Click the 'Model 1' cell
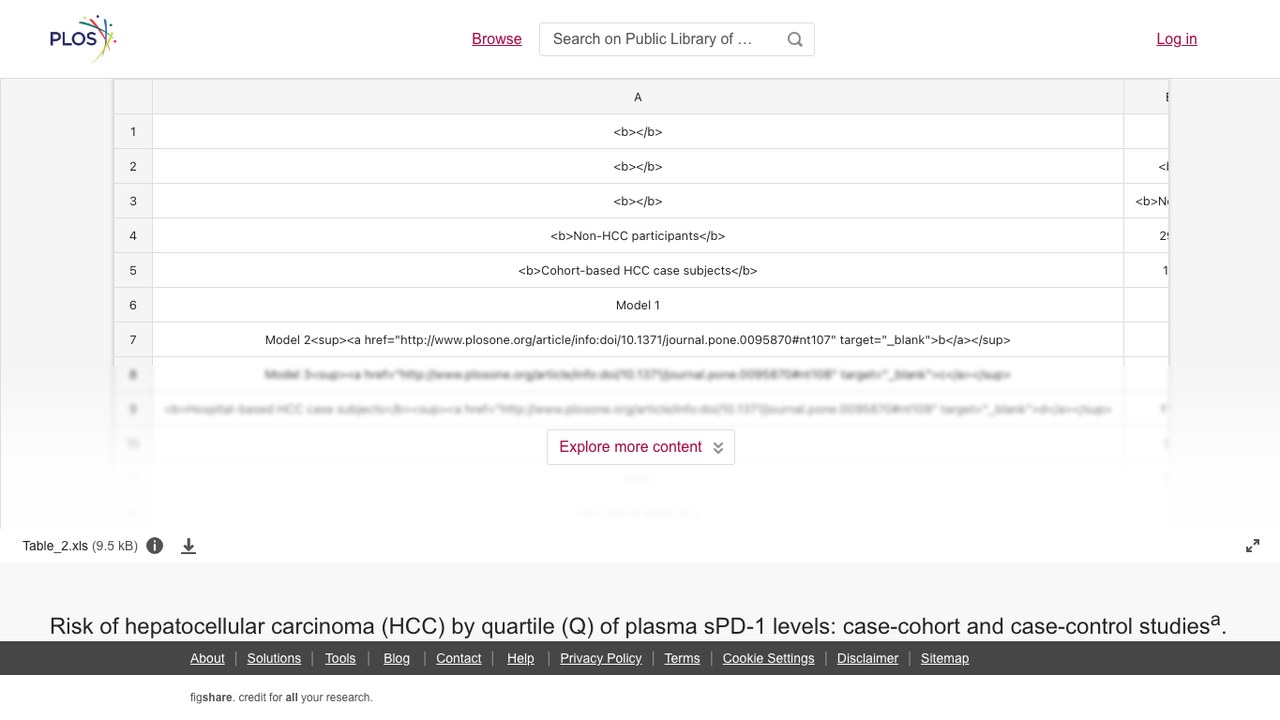 coord(638,305)
